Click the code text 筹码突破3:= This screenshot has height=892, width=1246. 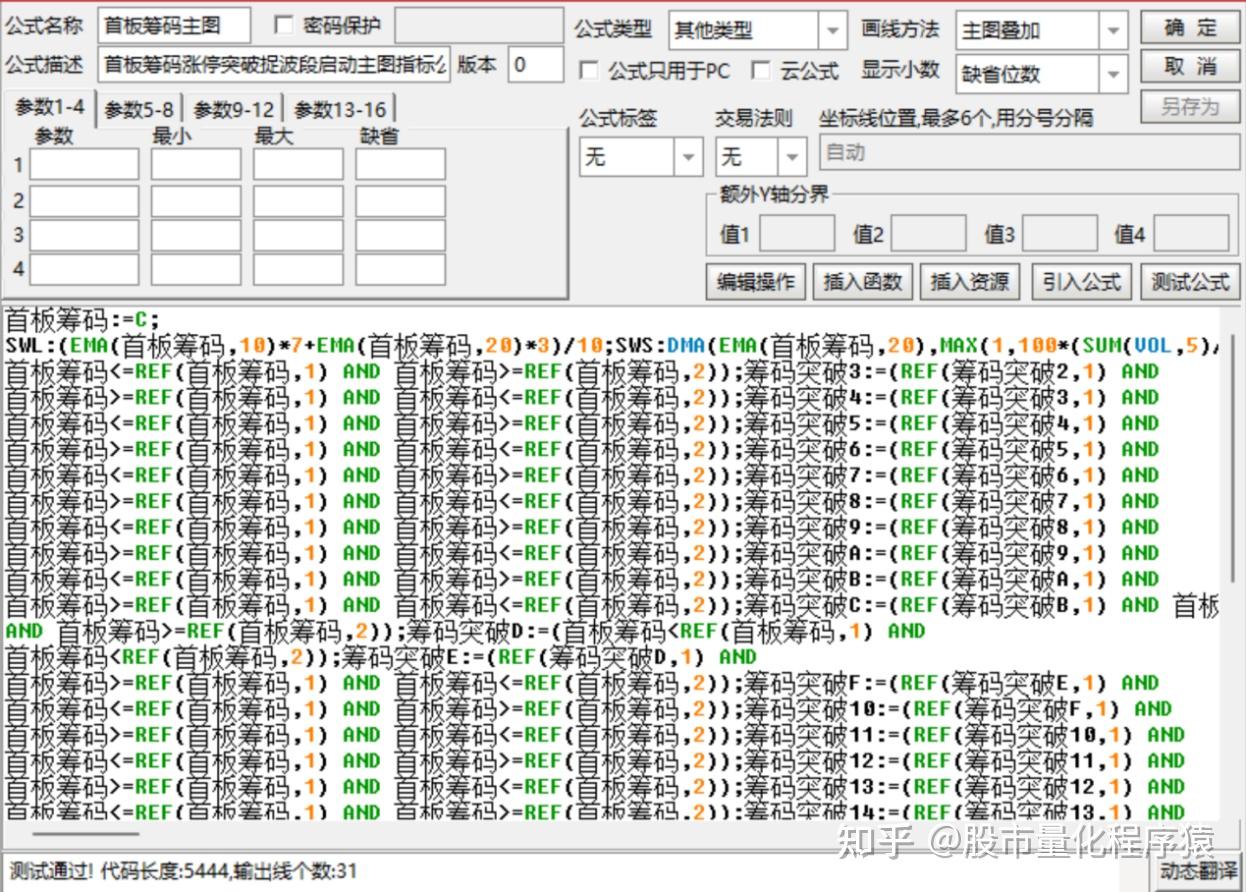(x=815, y=372)
